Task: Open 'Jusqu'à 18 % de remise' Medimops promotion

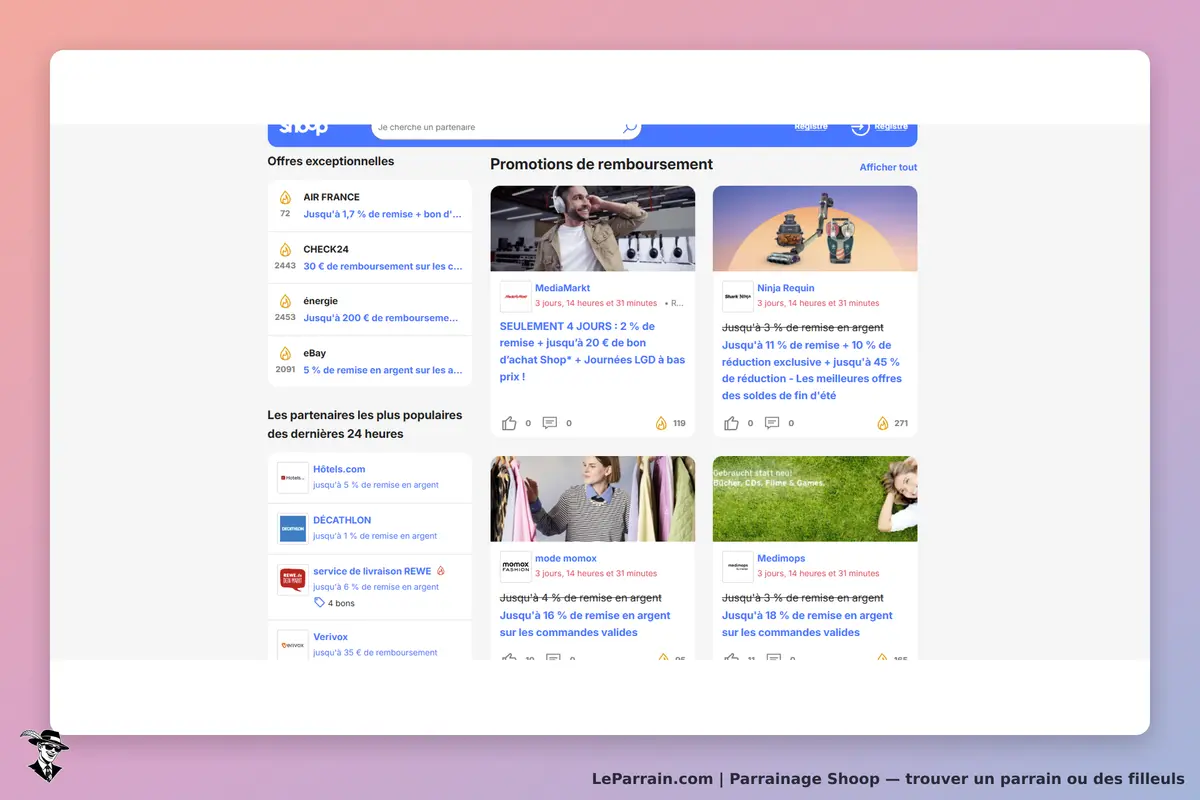Action: 807,624
